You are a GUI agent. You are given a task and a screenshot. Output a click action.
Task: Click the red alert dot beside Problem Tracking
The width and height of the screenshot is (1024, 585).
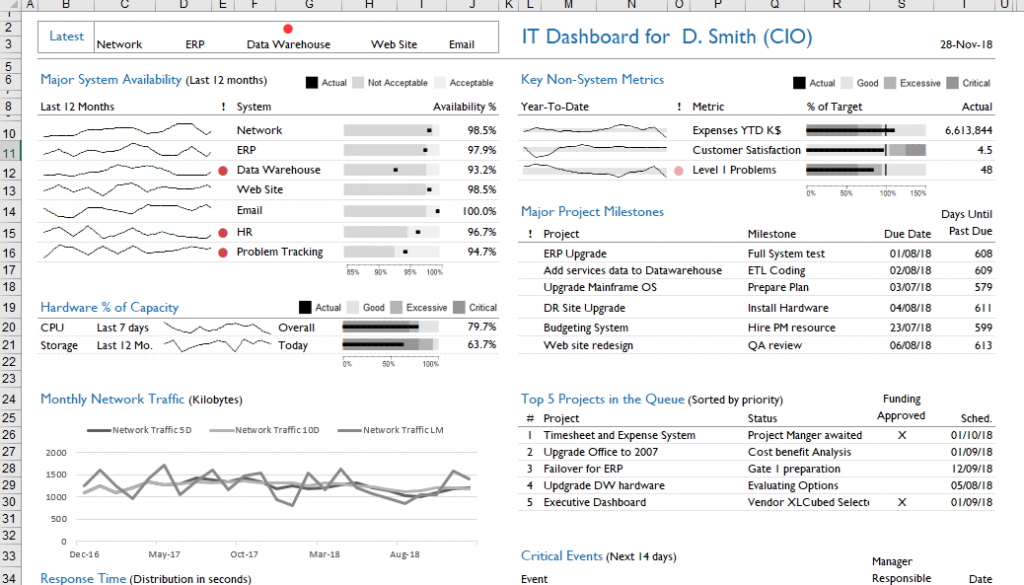pos(222,252)
